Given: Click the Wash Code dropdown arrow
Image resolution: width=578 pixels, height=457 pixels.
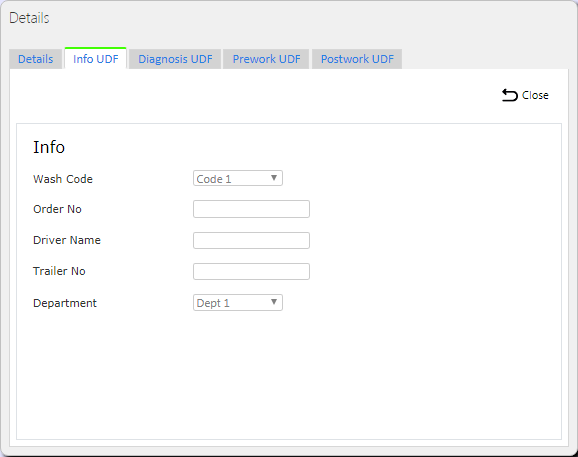Looking at the screenshot, I should [274, 178].
